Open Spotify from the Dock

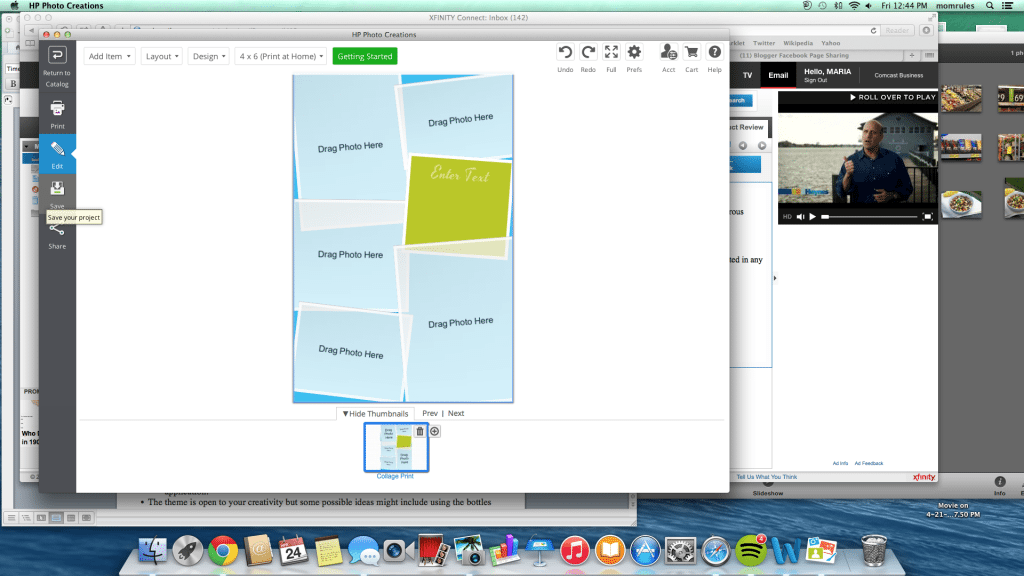751,551
